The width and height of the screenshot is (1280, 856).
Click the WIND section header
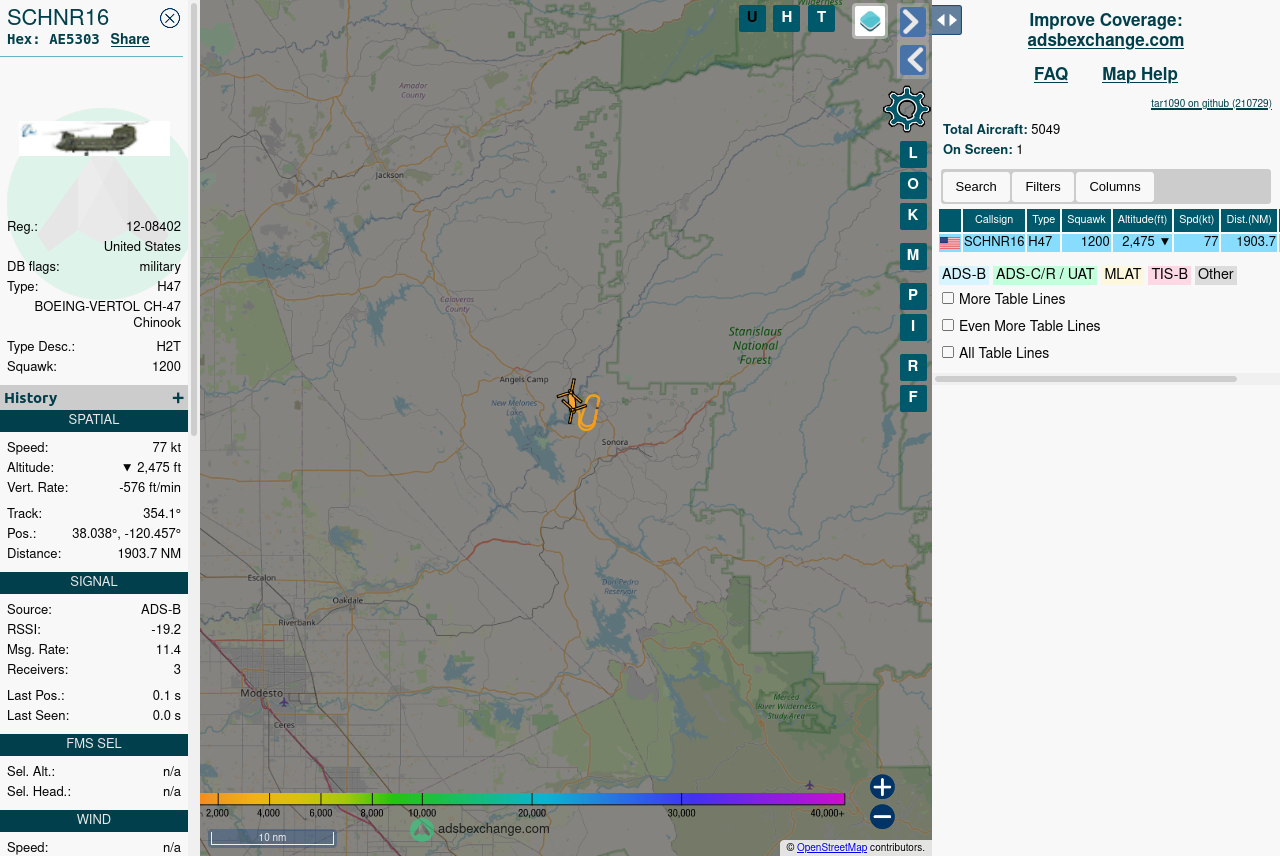(x=94, y=820)
